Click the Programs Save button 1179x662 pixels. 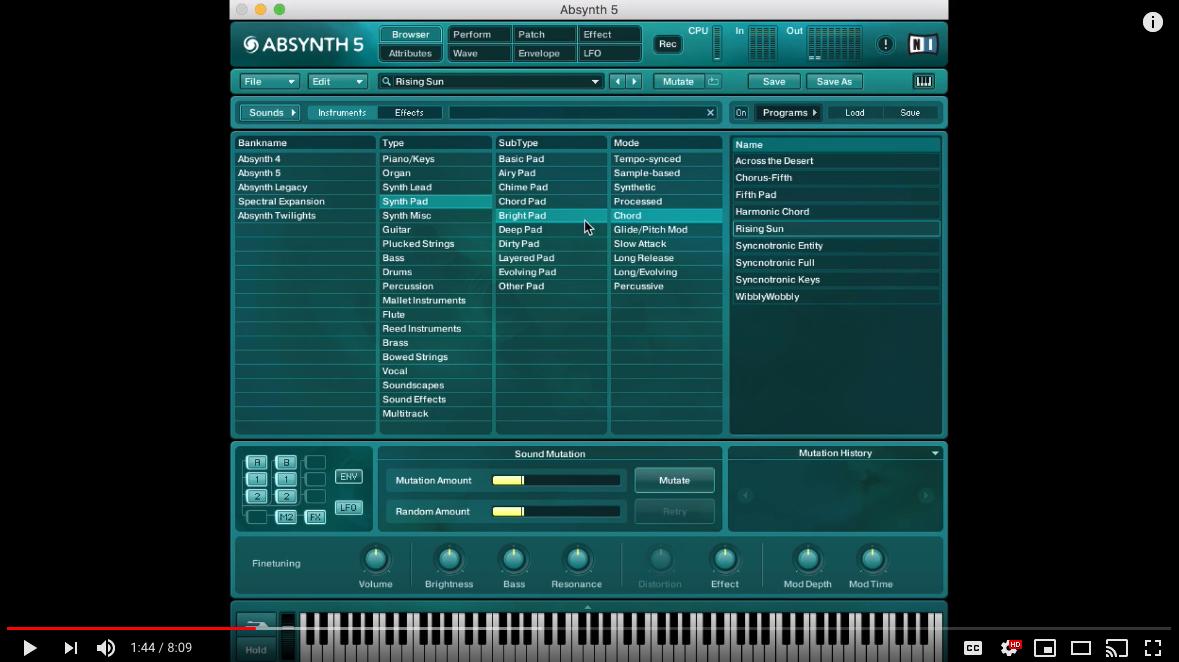910,113
